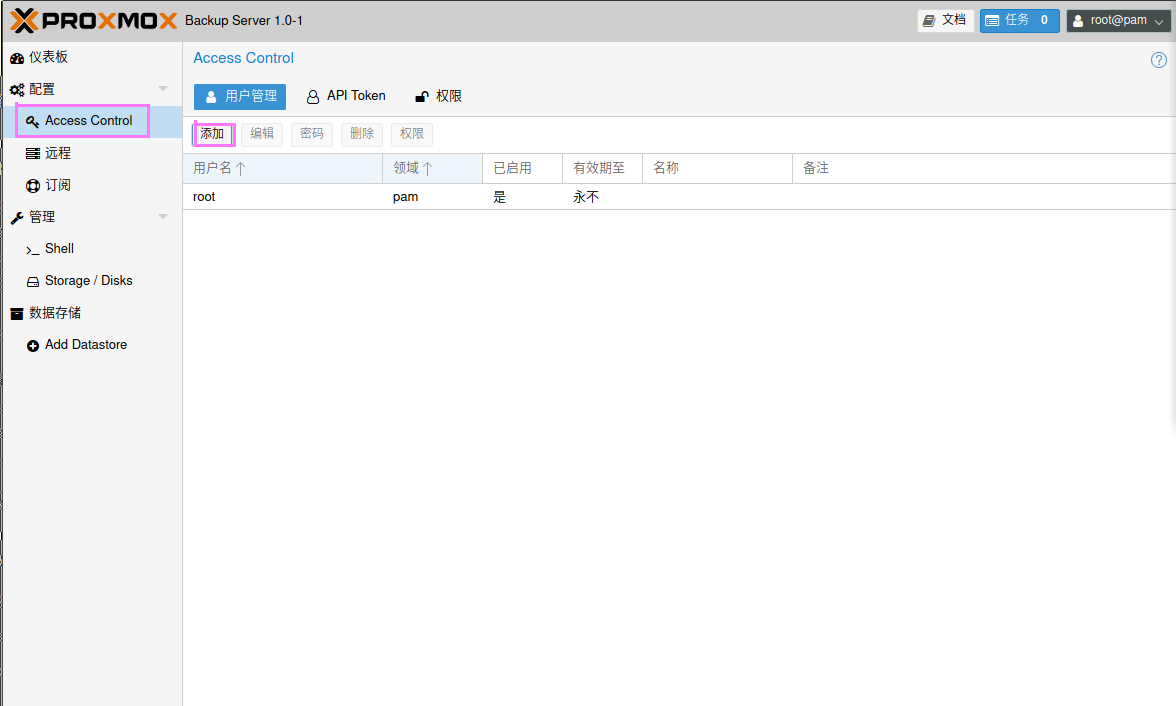This screenshot has width=1176, height=706.
Task: Sort by 领域 column header
Action: click(x=433, y=168)
